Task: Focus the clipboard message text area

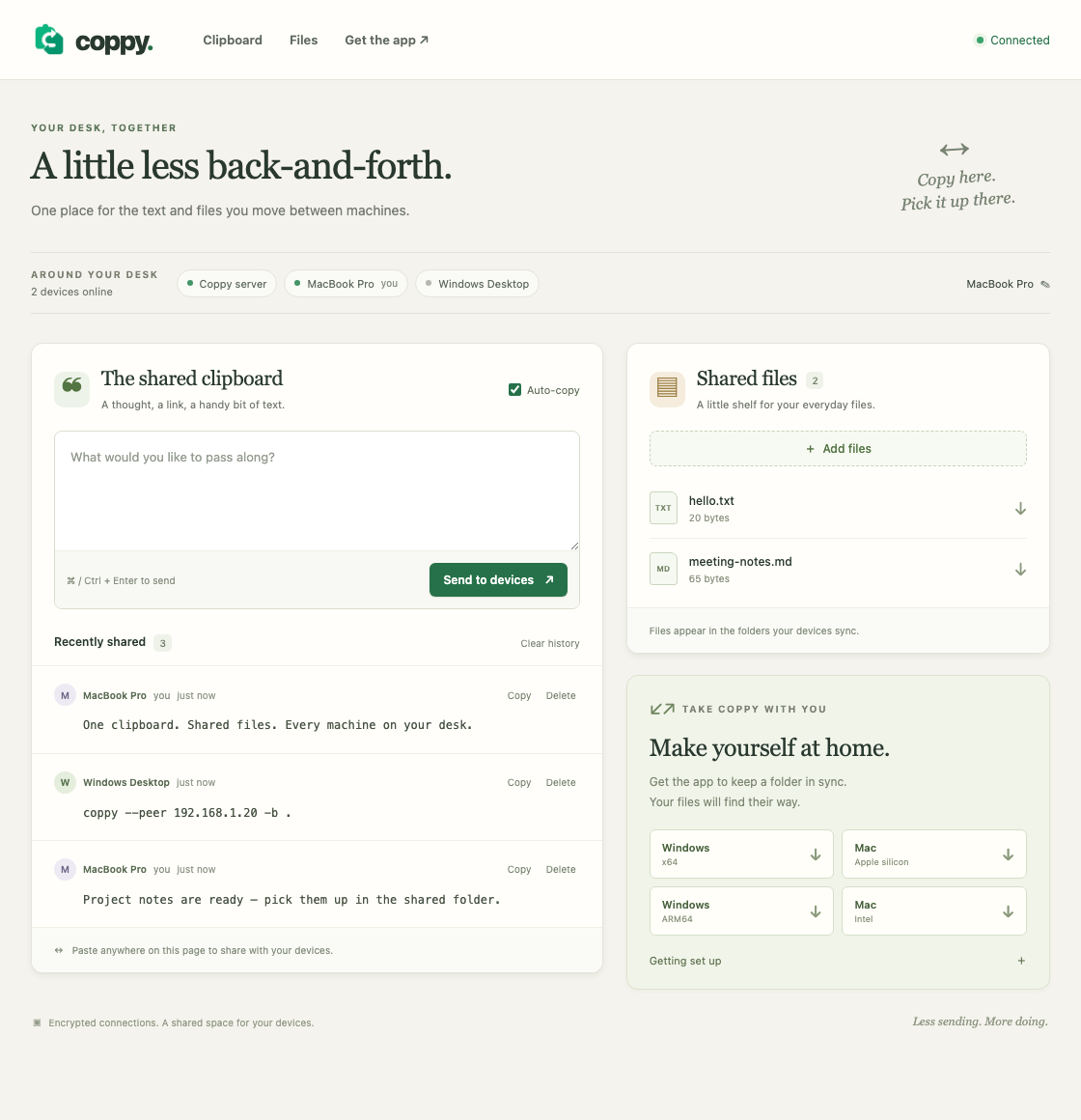Action: (x=317, y=490)
